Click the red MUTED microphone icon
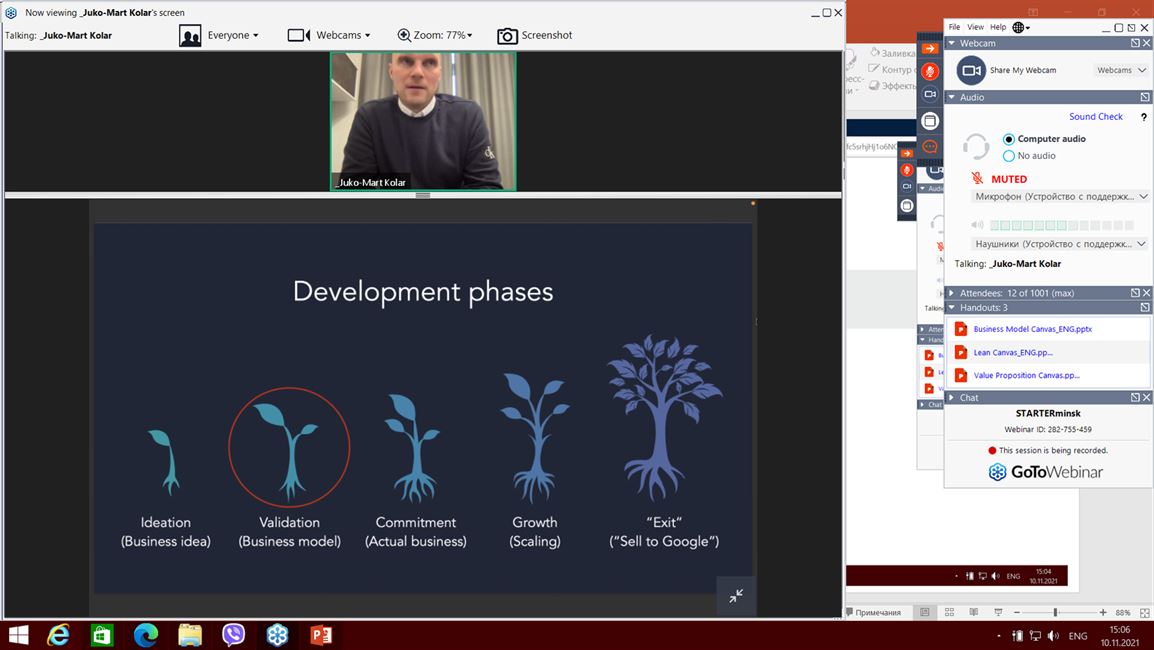Image resolution: width=1154 pixels, height=650 pixels. click(977, 178)
